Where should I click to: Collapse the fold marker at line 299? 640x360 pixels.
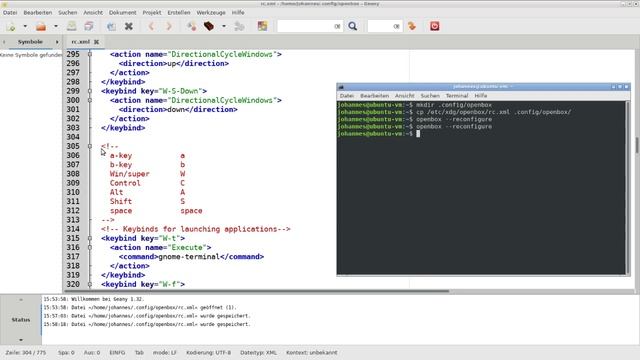[x=90, y=91]
